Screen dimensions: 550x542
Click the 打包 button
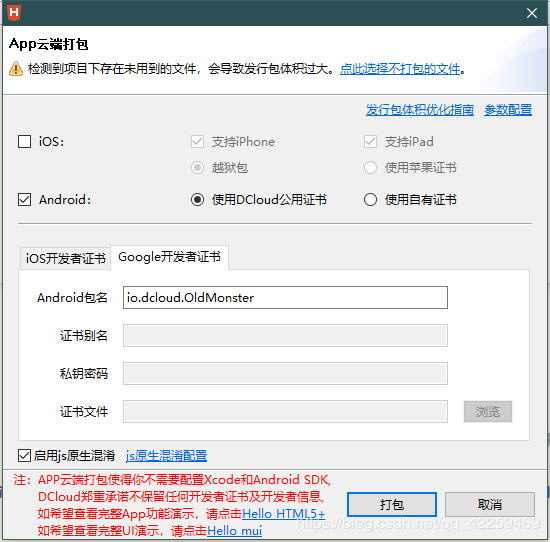coord(392,504)
